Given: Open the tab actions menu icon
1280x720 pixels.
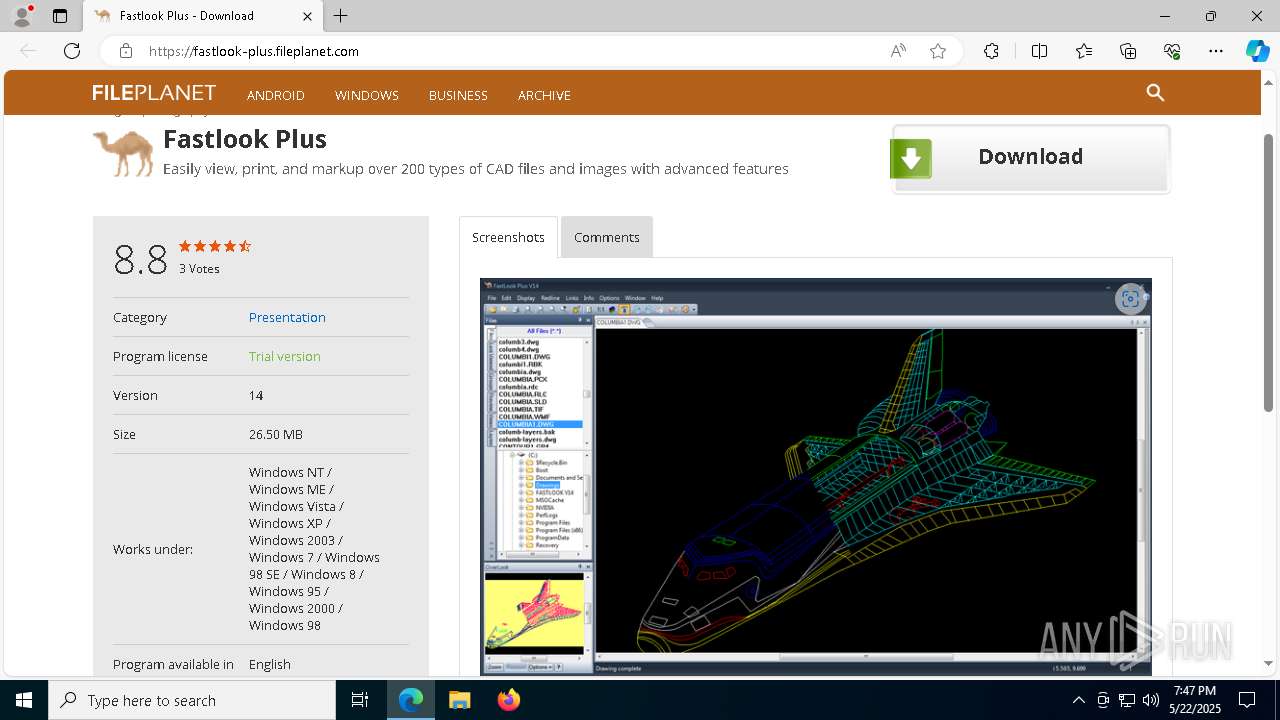Looking at the screenshot, I should pyautogui.click(x=60, y=16).
